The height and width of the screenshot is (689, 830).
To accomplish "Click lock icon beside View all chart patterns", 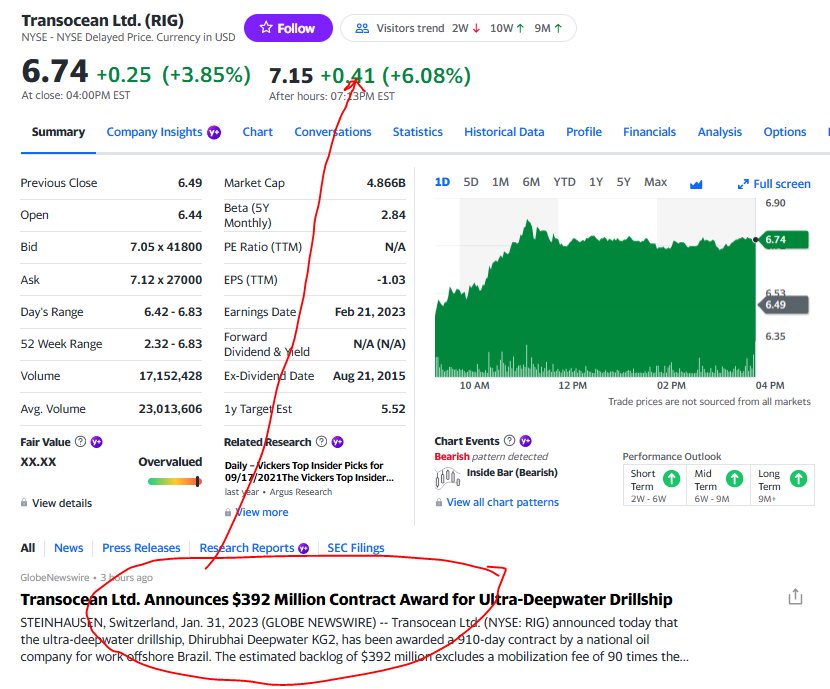I will click(x=439, y=502).
